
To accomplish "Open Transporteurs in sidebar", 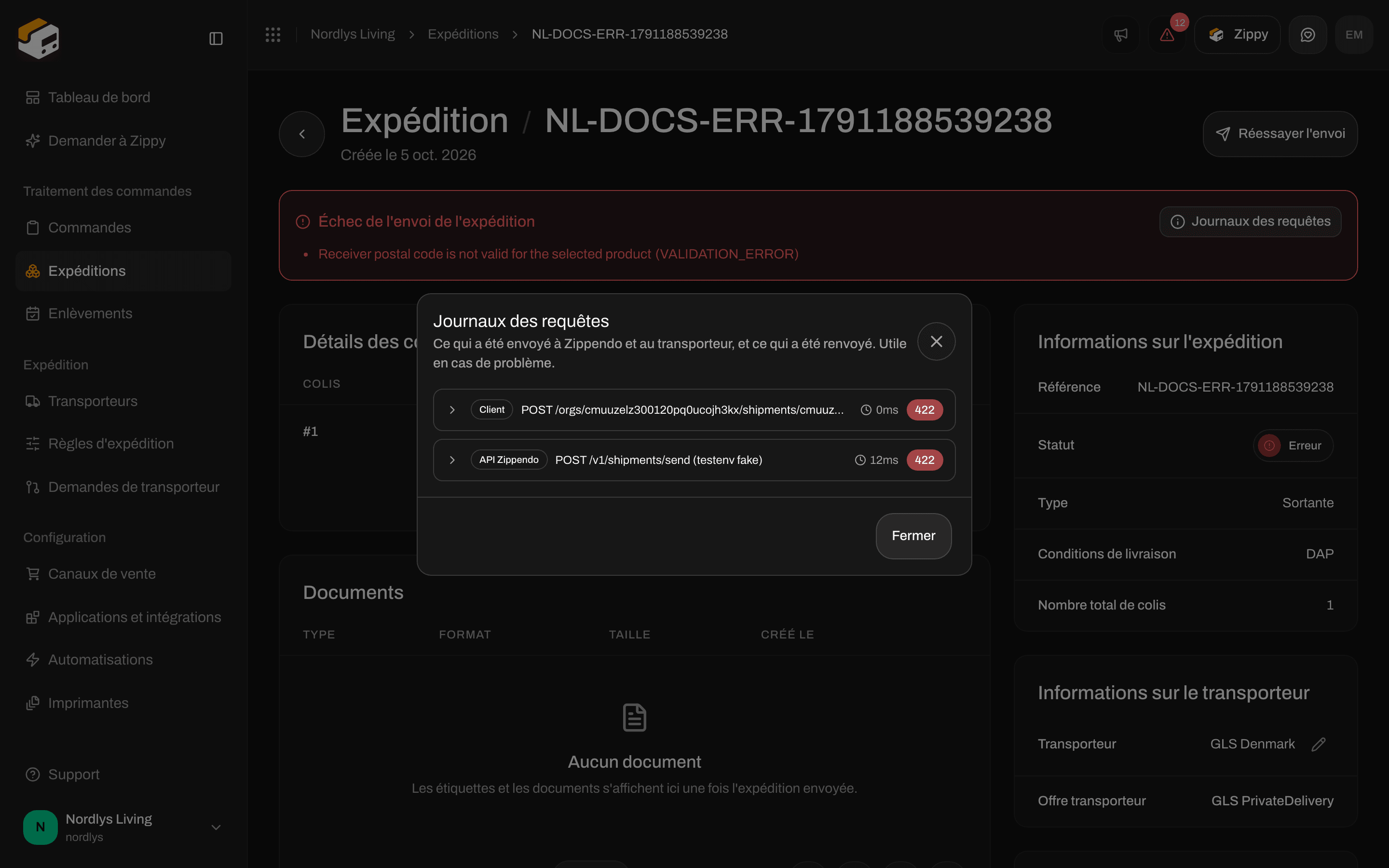I will click(123, 401).
